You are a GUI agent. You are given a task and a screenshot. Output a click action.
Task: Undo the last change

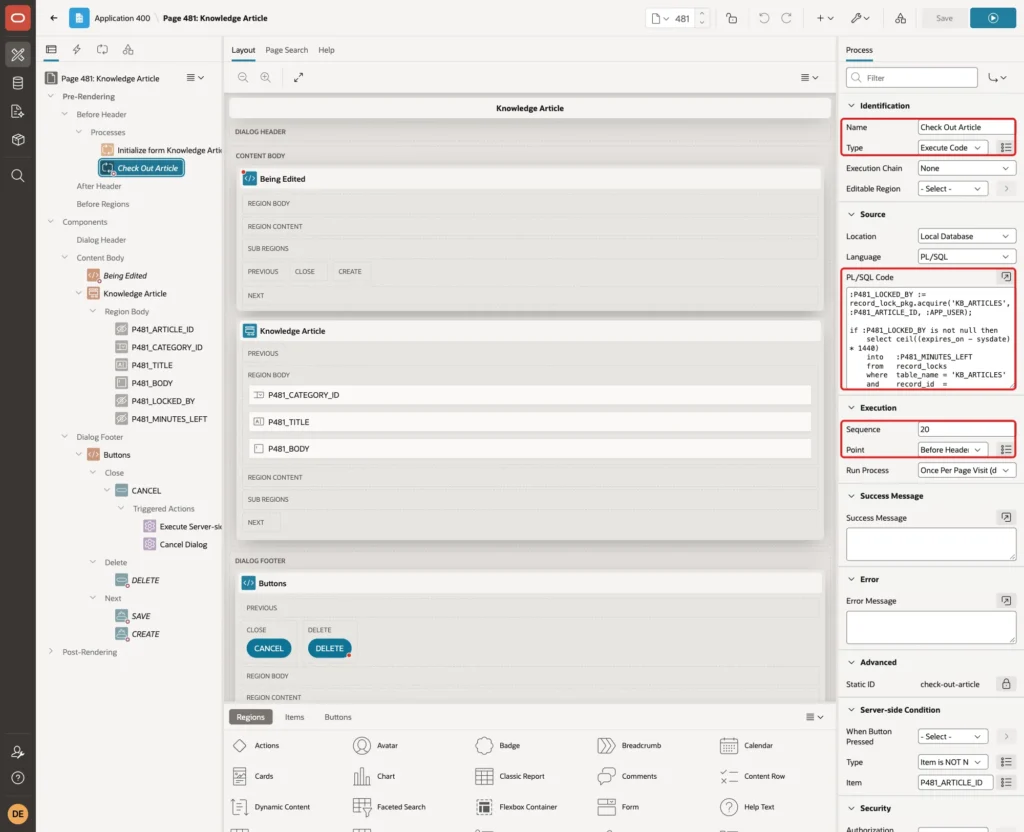[x=763, y=18]
